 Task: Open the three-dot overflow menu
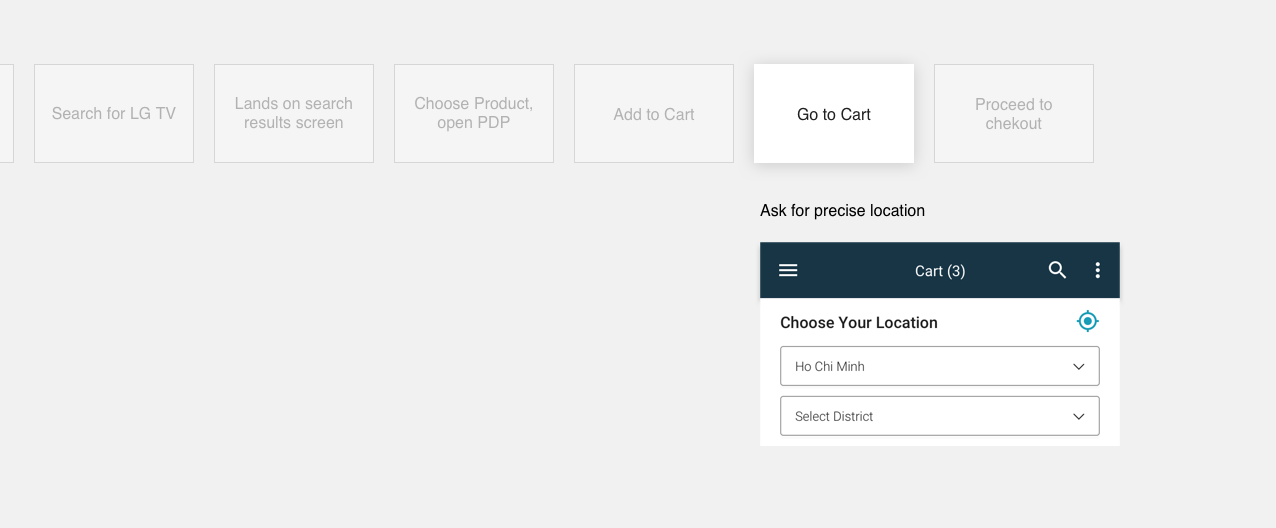point(1097,270)
